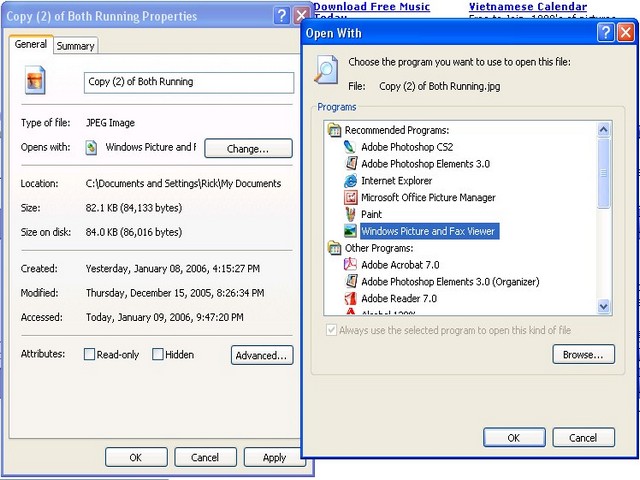Toggle the Read-only attribute checkbox

(89, 354)
